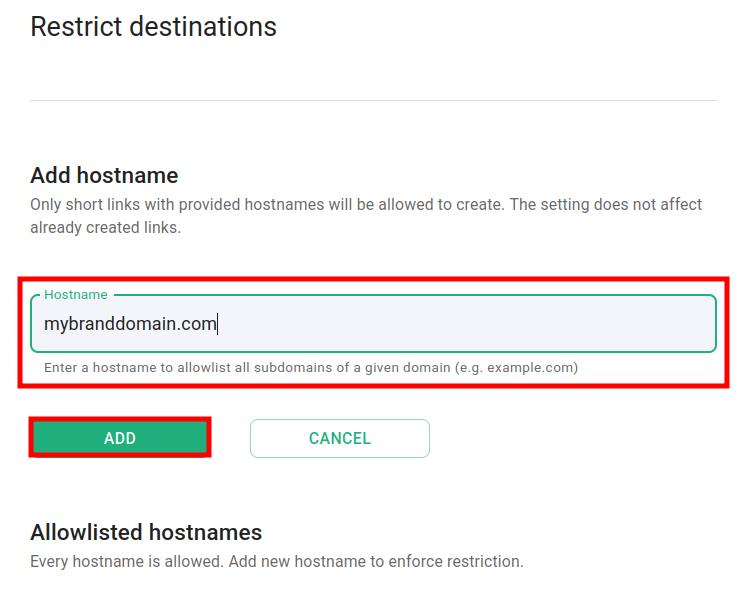
Task: Click the Allowlisted hostnames section heading
Action: [x=146, y=532]
